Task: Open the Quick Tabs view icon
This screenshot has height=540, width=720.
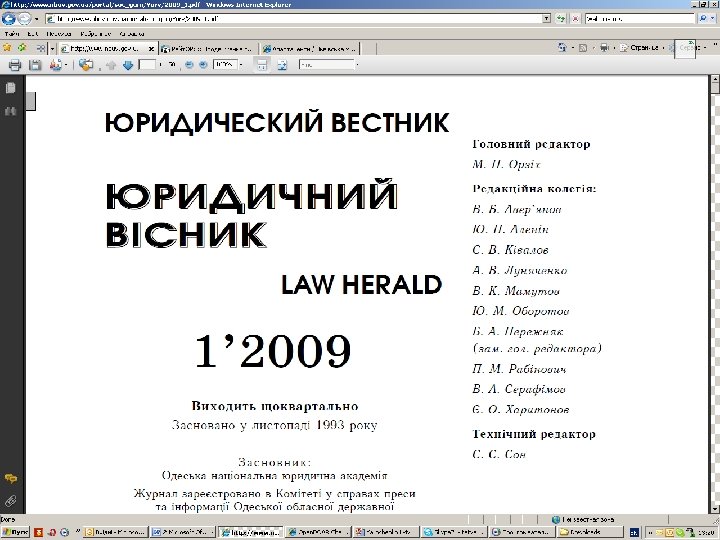Action: [x=41, y=48]
